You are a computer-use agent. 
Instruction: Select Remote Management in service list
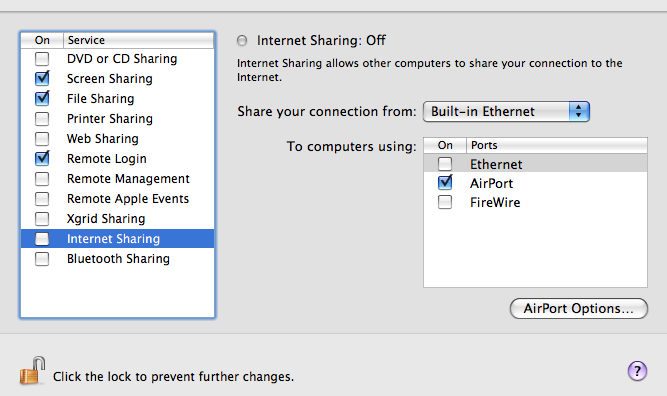coord(117,179)
